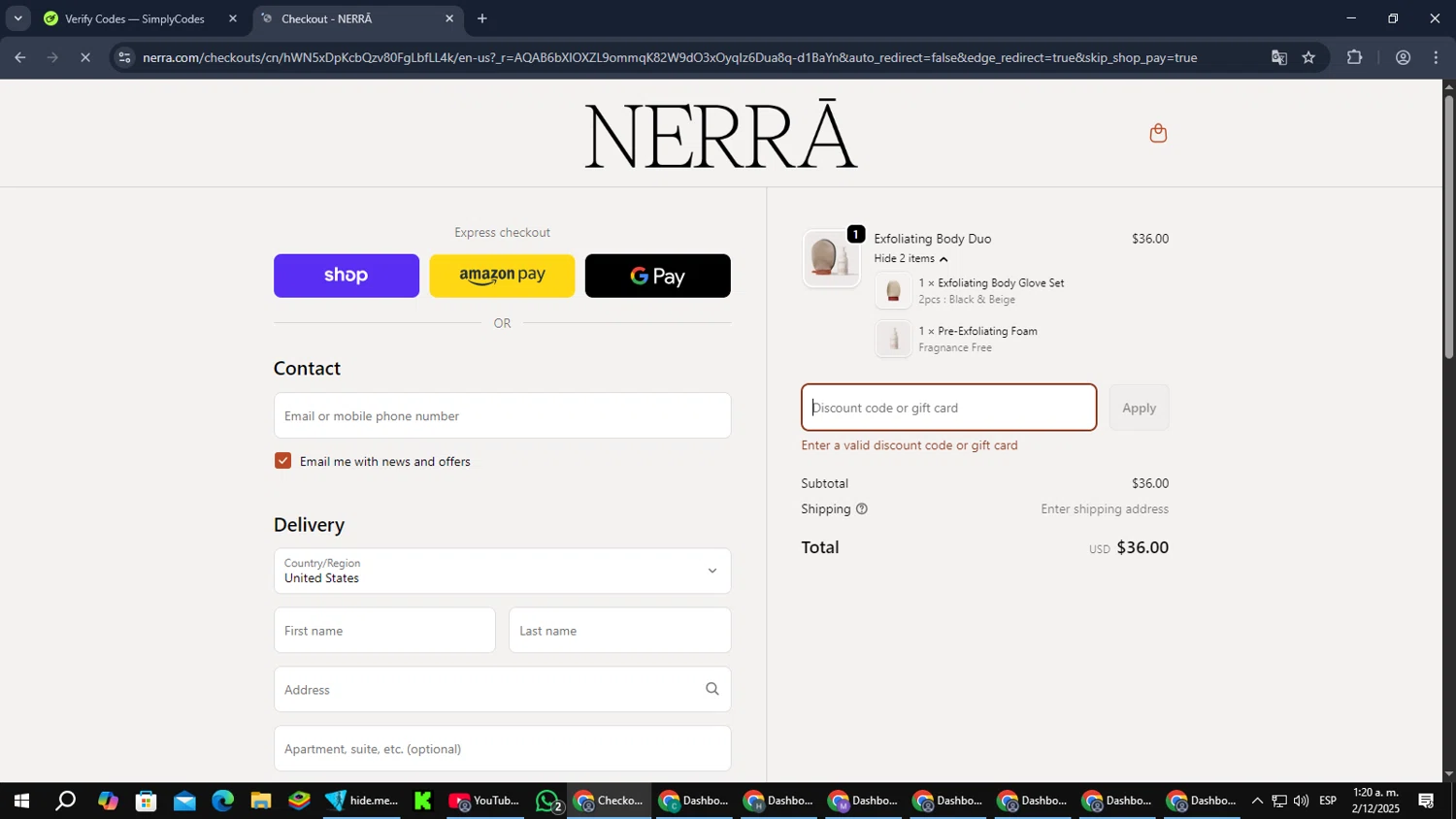Open the Chrome profile icon
Screen dimensions: 1456x819
coord(1403,57)
